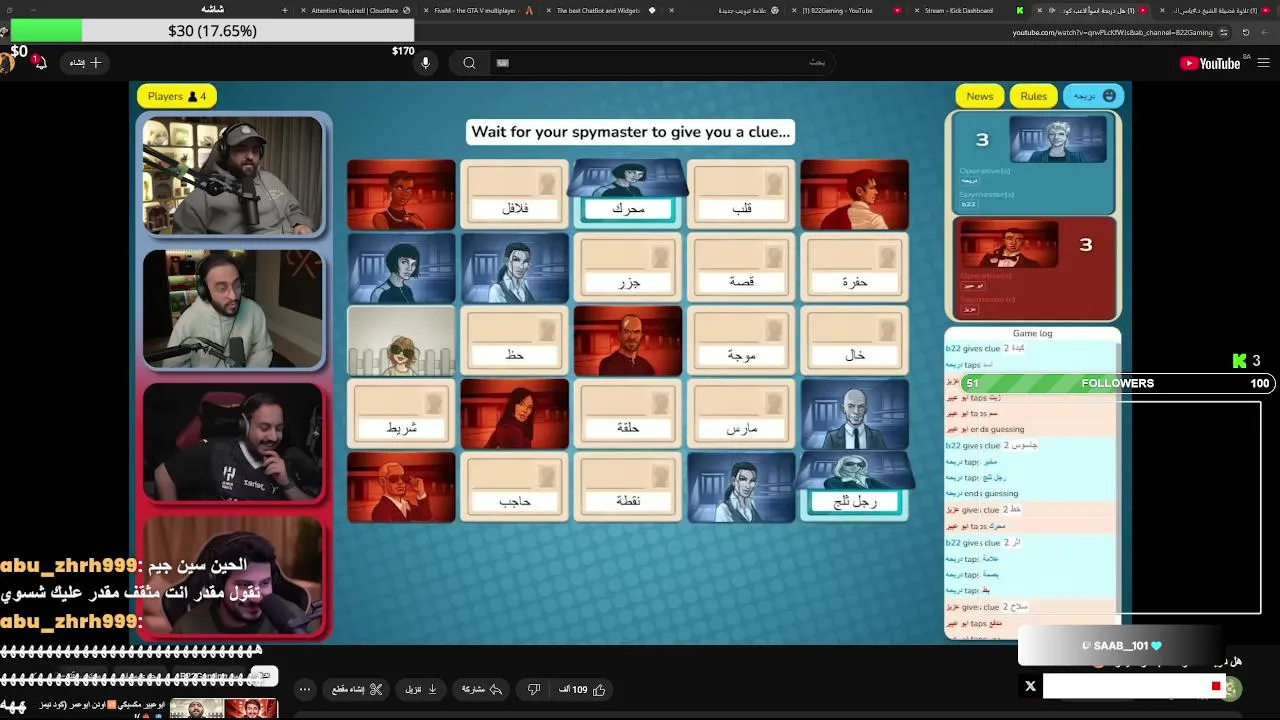Screen dimensions: 1280x720
Task: Click the Create (إنشاء) plus button
Action: click(x=86, y=63)
